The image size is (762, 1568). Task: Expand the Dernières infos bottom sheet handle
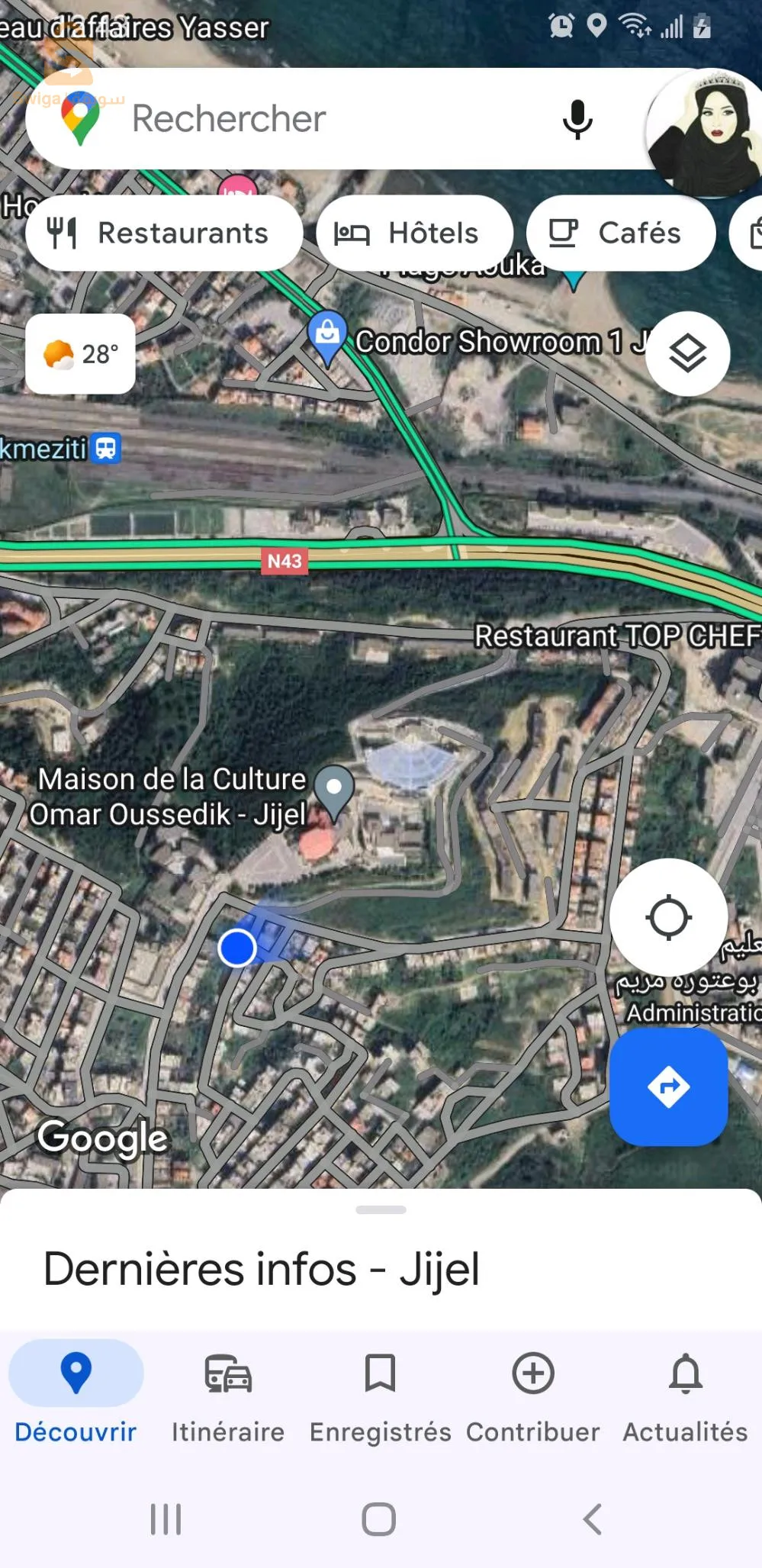381,1209
